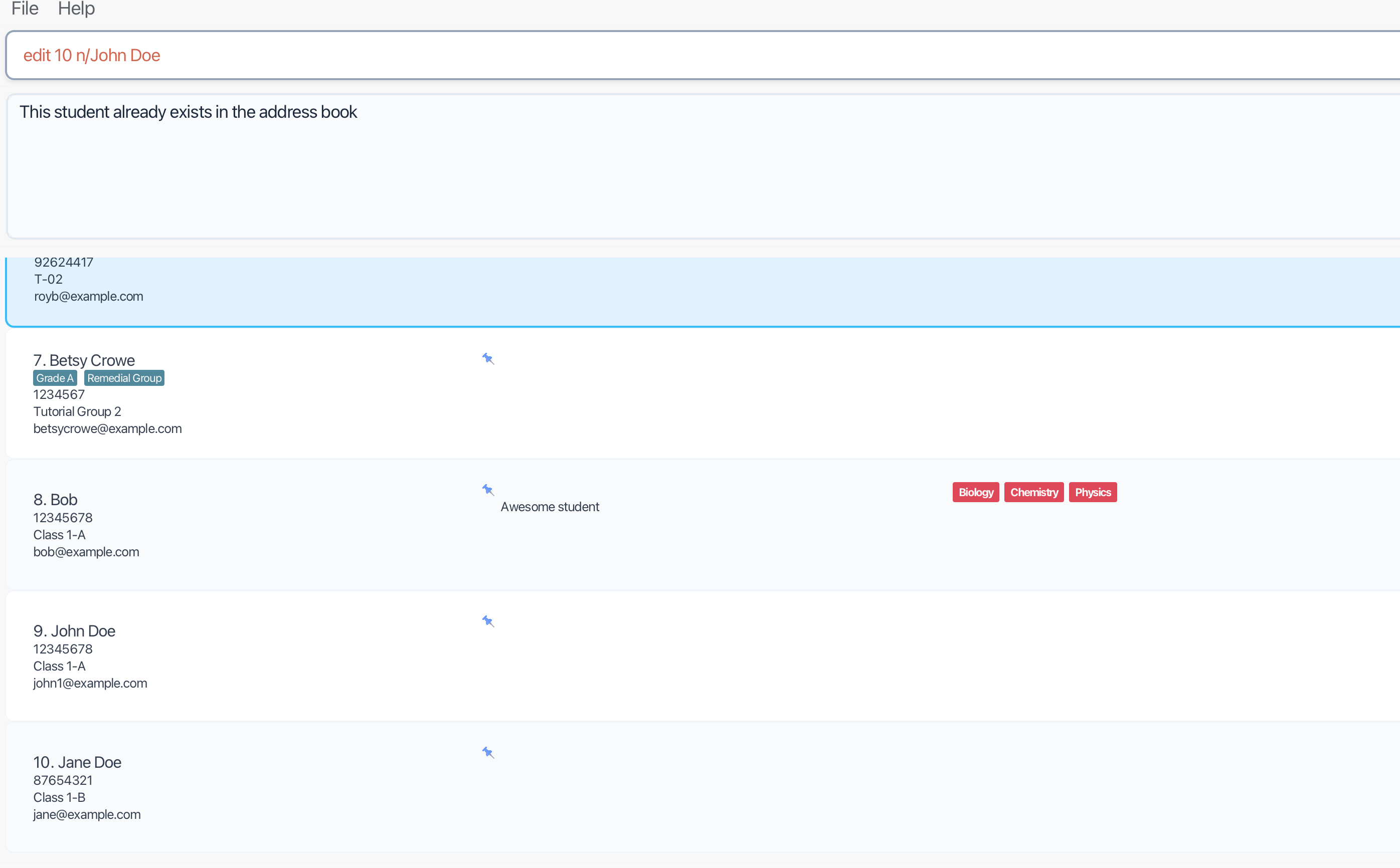Click pin icon on Jane Doe card
Screen dimensions: 1400x868
[488, 753]
